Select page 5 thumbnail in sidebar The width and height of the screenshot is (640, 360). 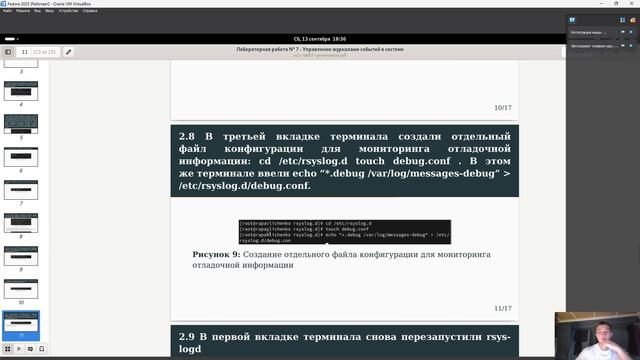pos(21,124)
